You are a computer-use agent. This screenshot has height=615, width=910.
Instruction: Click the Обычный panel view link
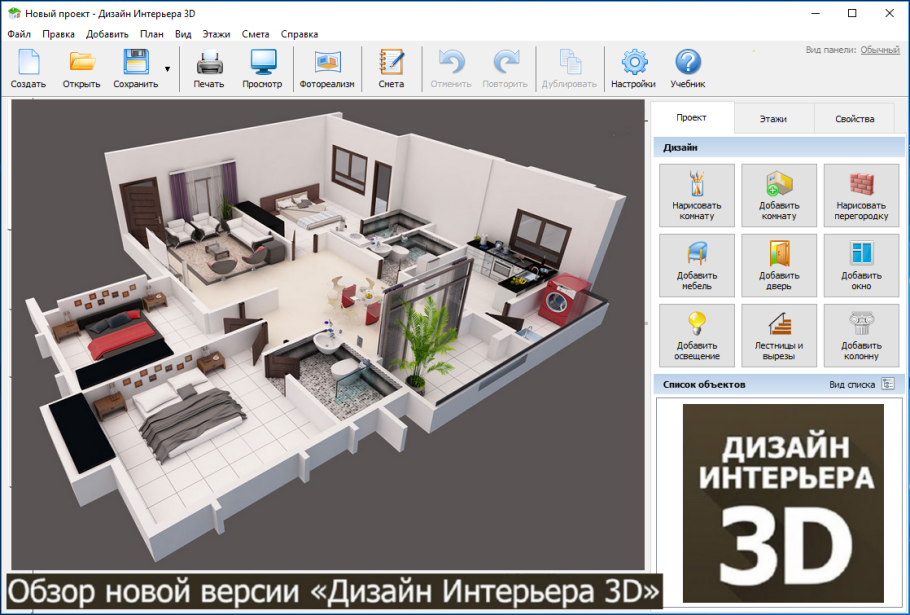880,46
